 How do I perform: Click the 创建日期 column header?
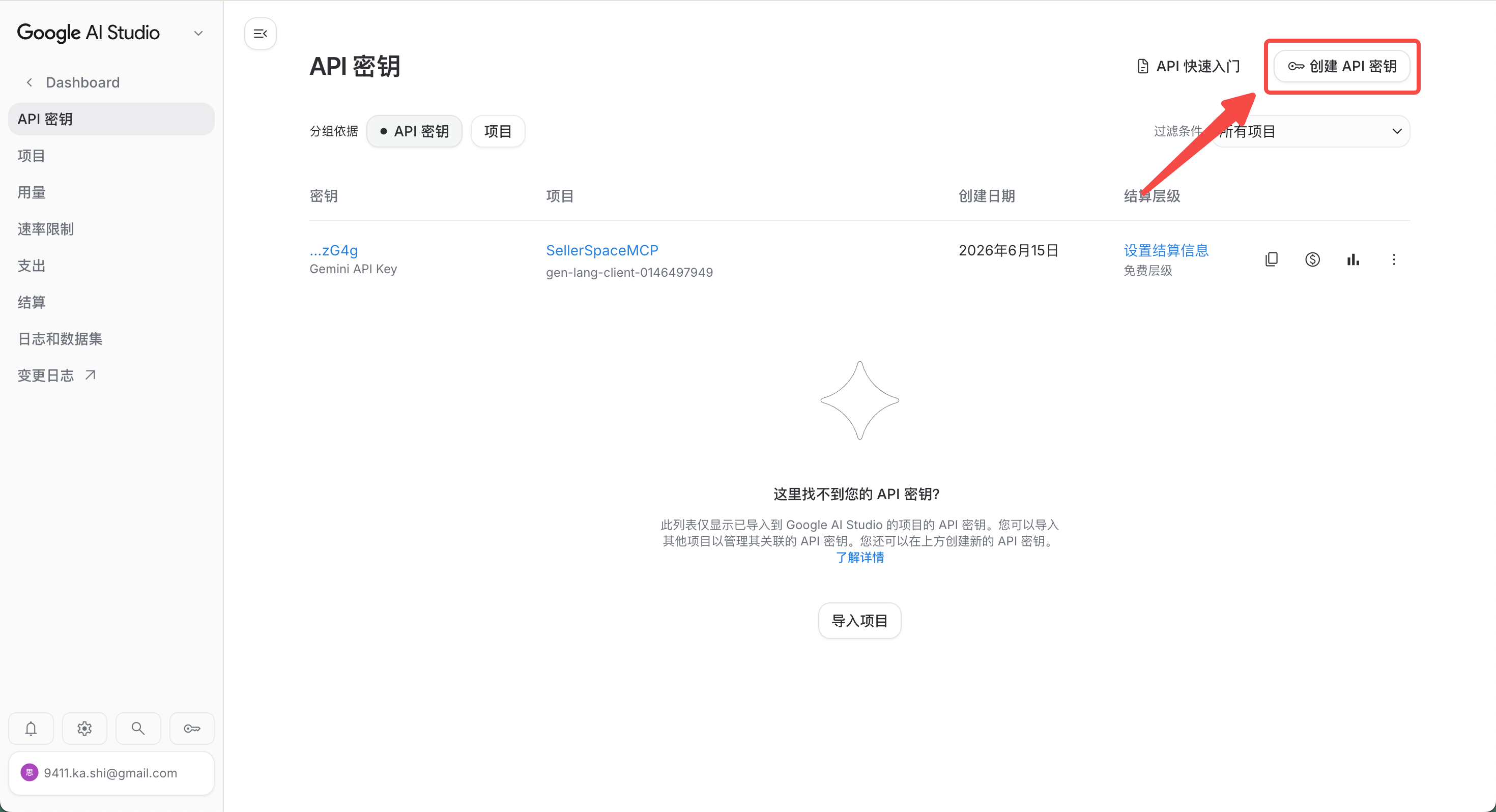[x=987, y=196]
